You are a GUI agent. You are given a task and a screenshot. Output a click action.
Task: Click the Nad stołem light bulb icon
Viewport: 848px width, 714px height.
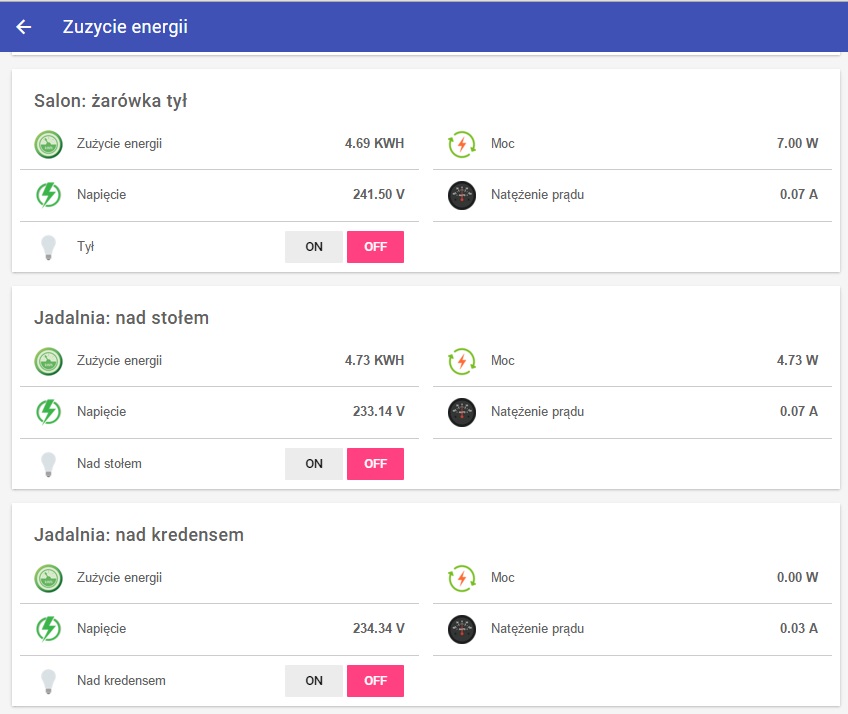coord(48,464)
